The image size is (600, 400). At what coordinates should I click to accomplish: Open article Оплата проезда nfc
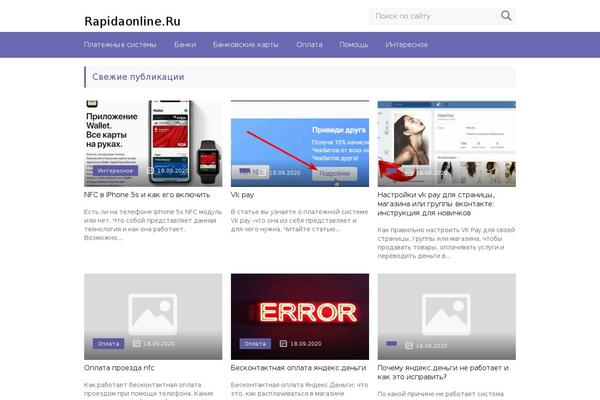coord(119,368)
